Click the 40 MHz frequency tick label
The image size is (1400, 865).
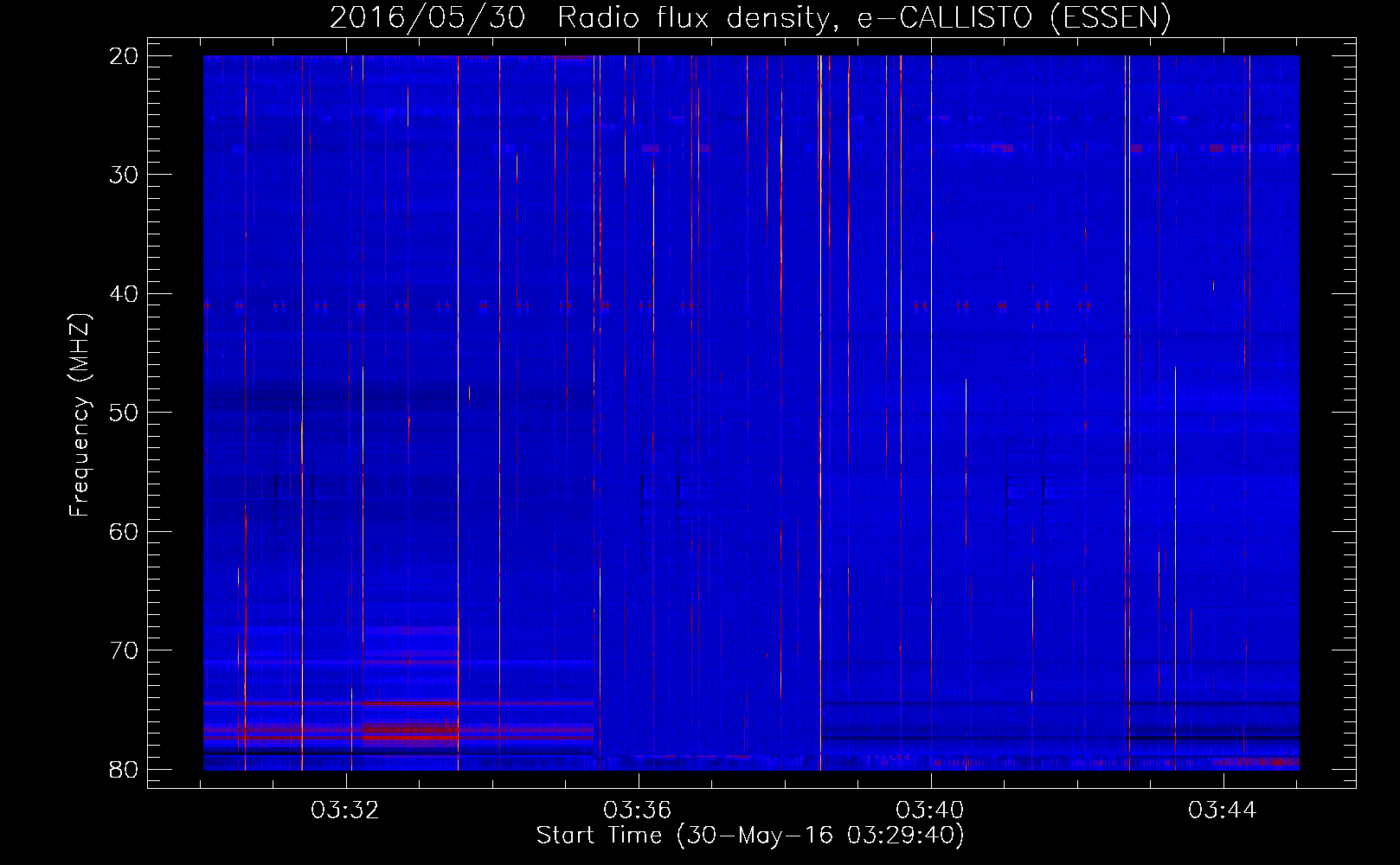tap(124, 294)
